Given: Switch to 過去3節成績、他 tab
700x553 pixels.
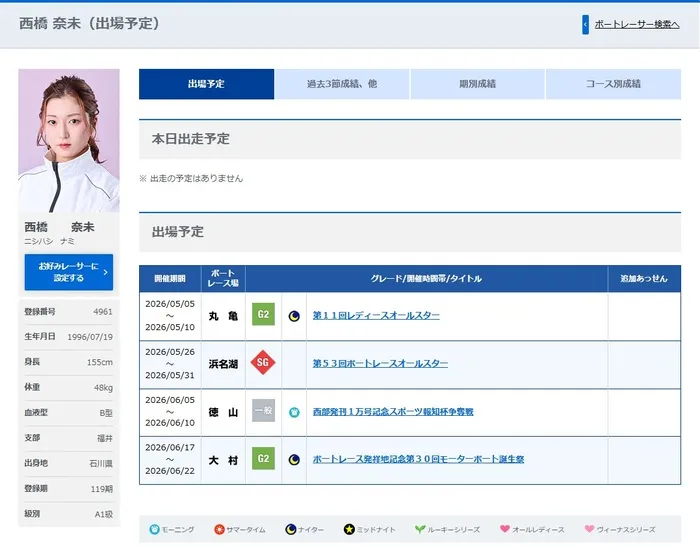Looking at the screenshot, I should tap(342, 84).
